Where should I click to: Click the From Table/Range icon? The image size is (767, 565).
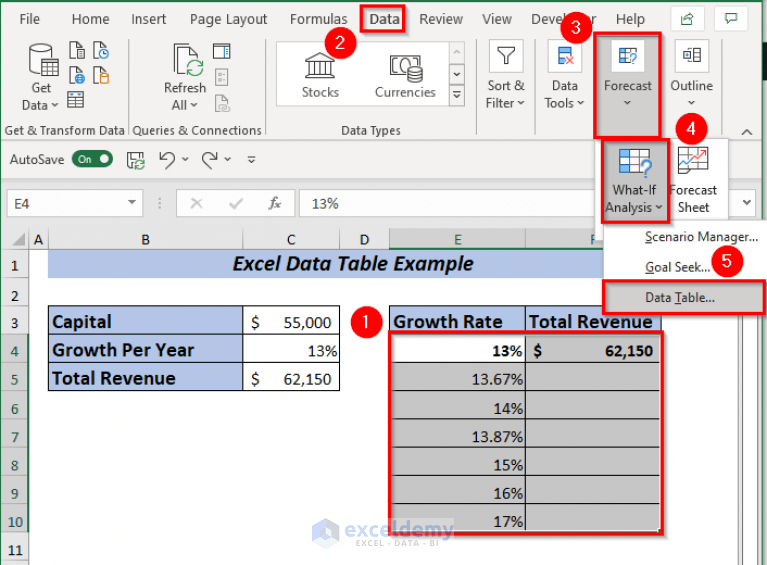coord(75,99)
